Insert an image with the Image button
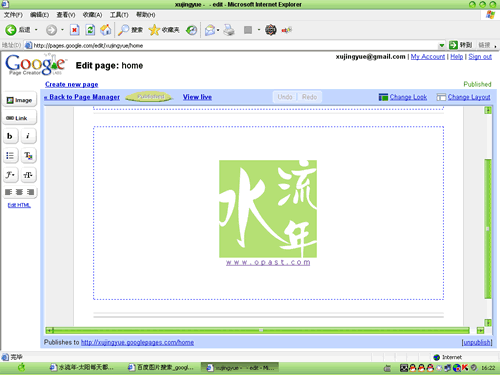 click(20, 100)
